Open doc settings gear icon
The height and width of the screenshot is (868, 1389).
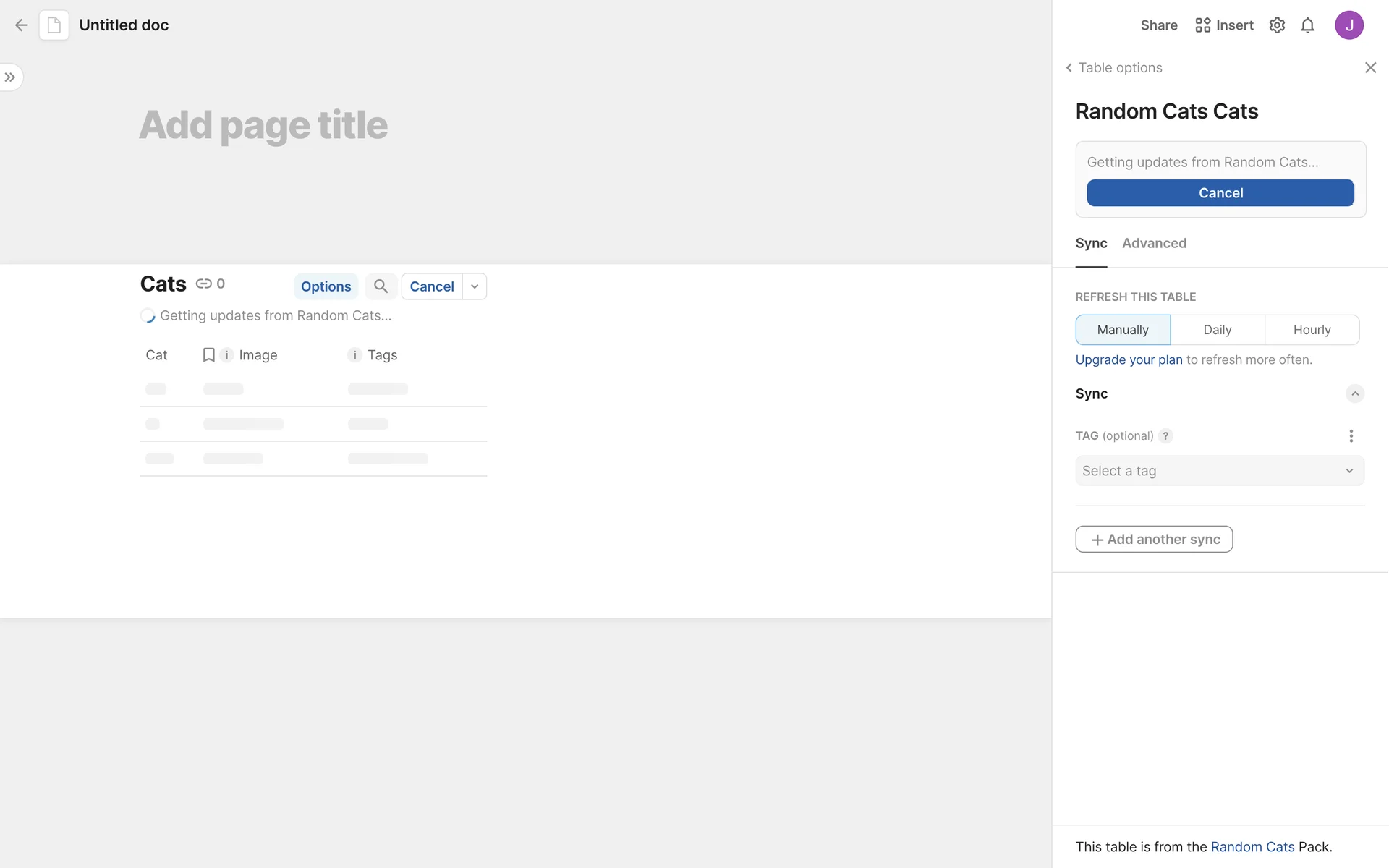1277,25
